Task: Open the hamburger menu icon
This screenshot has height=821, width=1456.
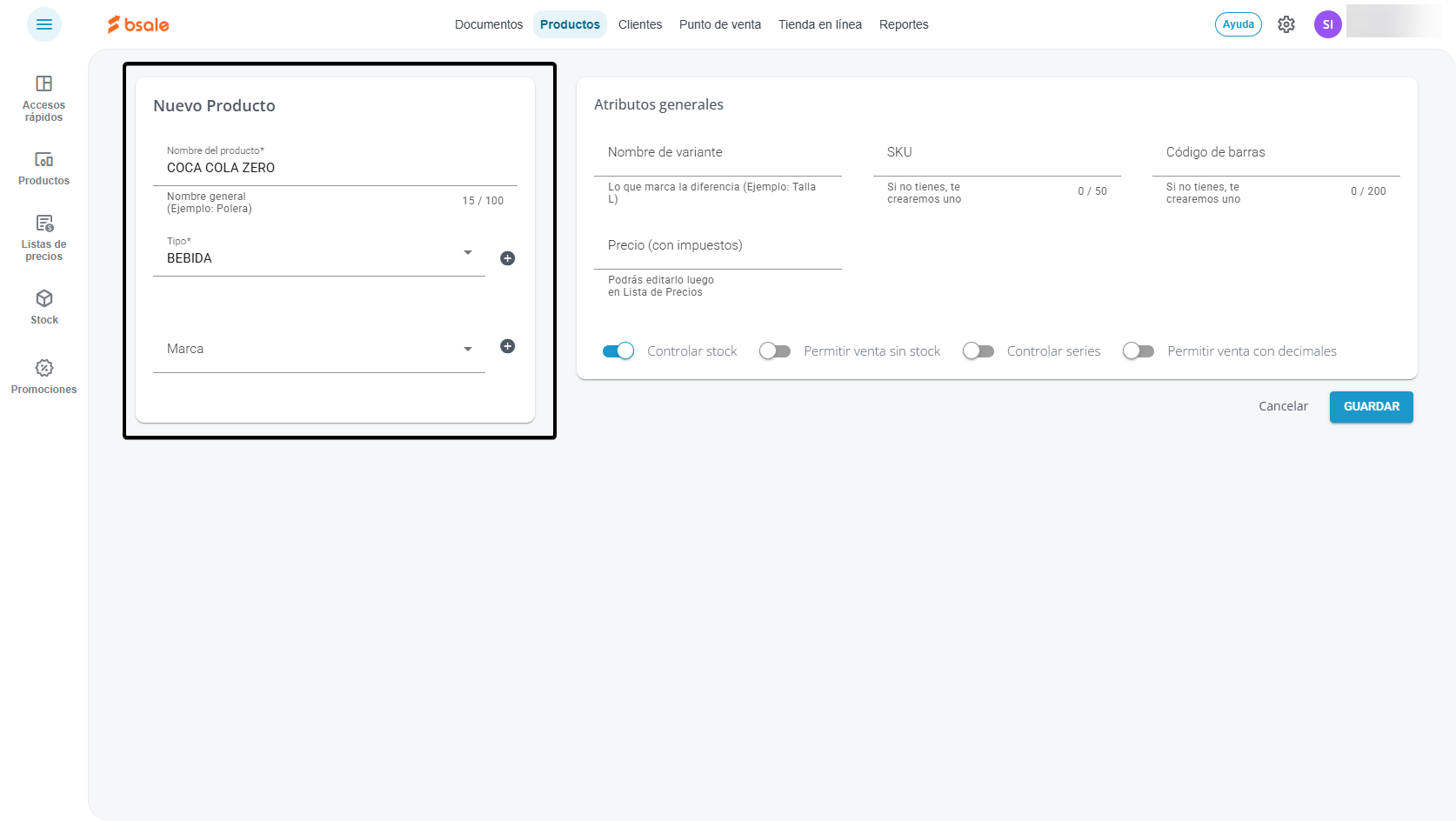Action: (44, 24)
